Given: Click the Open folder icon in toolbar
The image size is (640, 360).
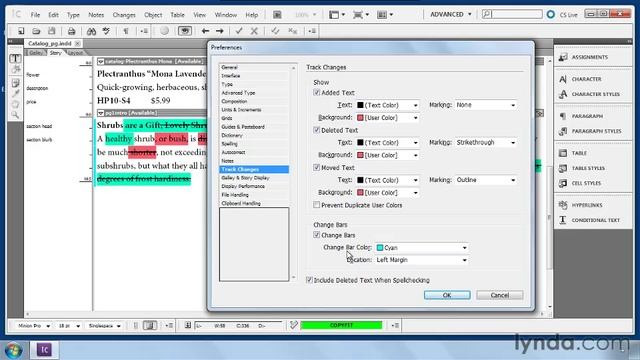Looking at the screenshot, I should coord(36,31).
